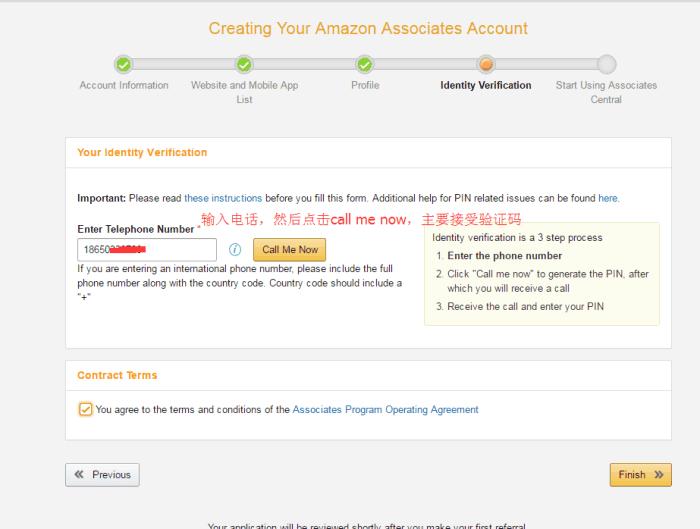Click the orange Identity Verification step circle
The height and width of the screenshot is (529, 700).
tap(486, 64)
